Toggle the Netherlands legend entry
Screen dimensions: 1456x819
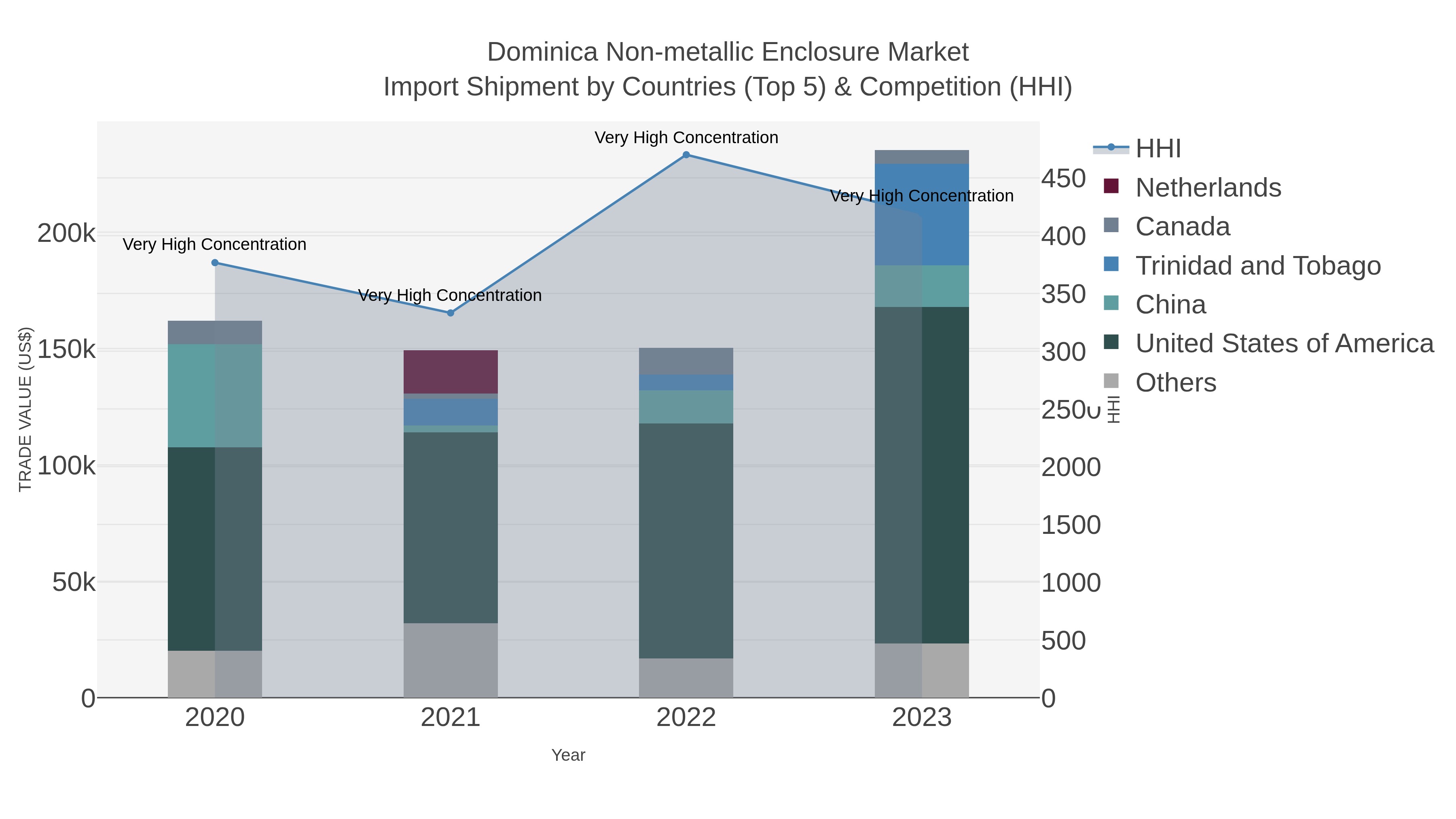click(x=1193, y=187)
